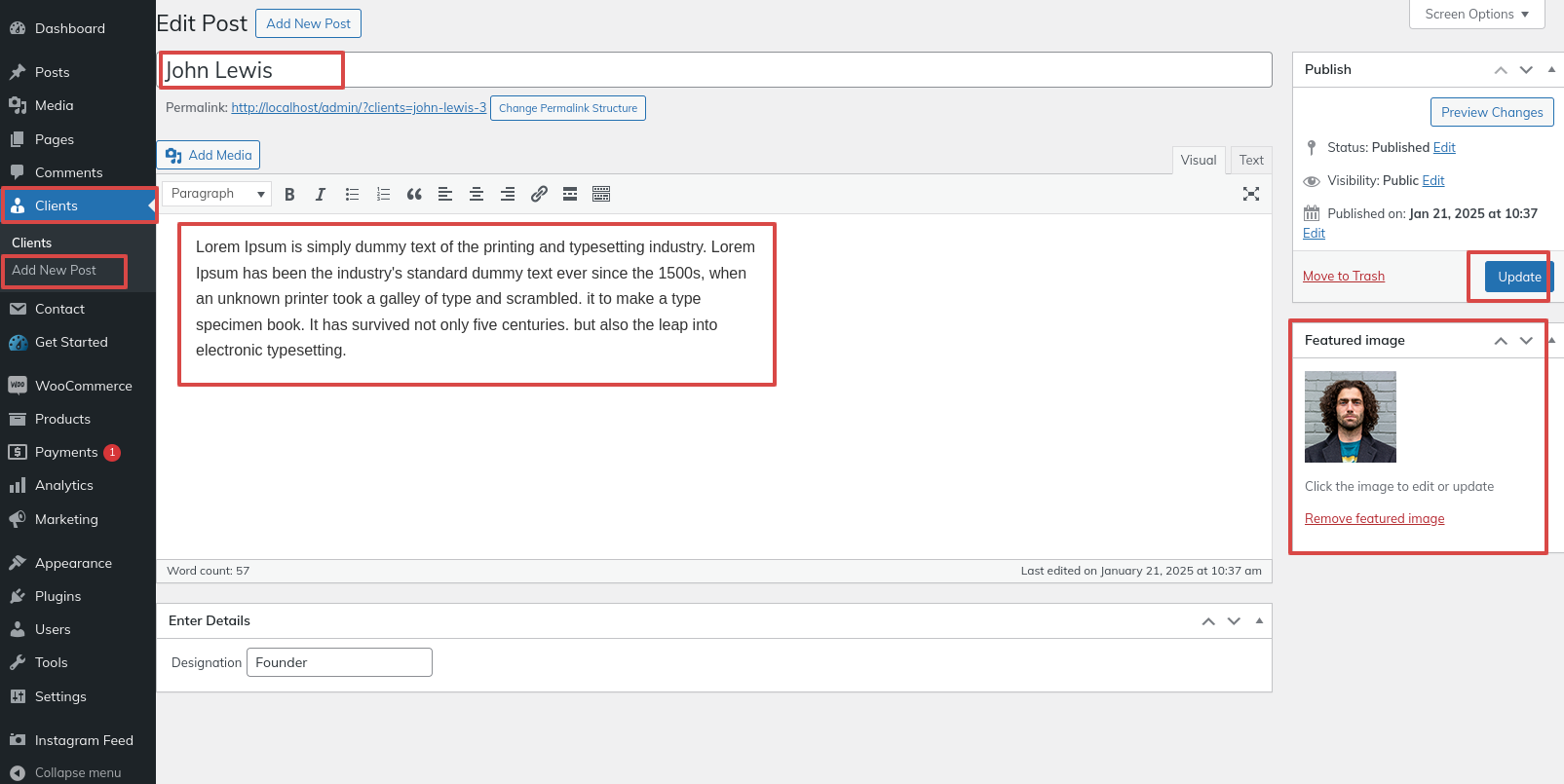
Task: Click the Appearance brush icon
Action: click(18, 563)
